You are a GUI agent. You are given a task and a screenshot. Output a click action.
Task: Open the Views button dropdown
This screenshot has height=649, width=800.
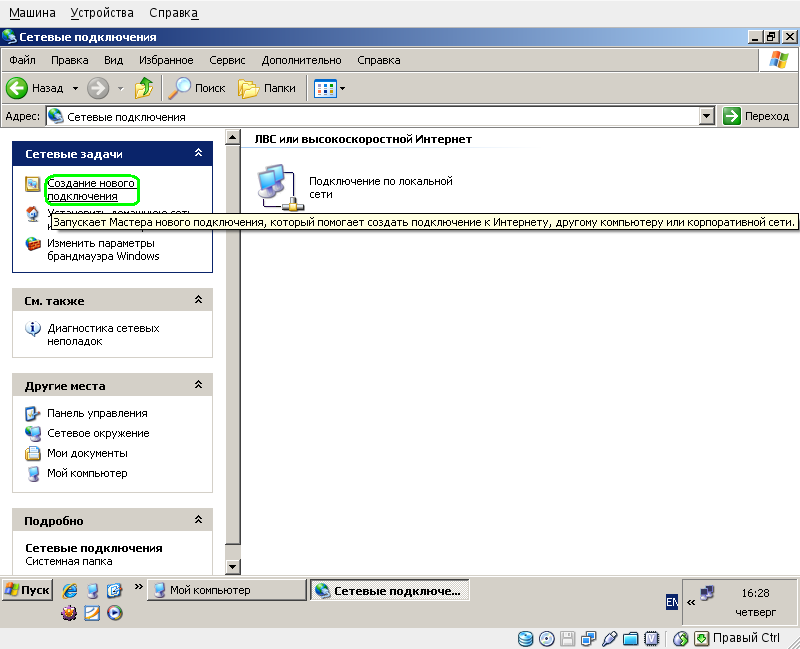tap(342, 88)
